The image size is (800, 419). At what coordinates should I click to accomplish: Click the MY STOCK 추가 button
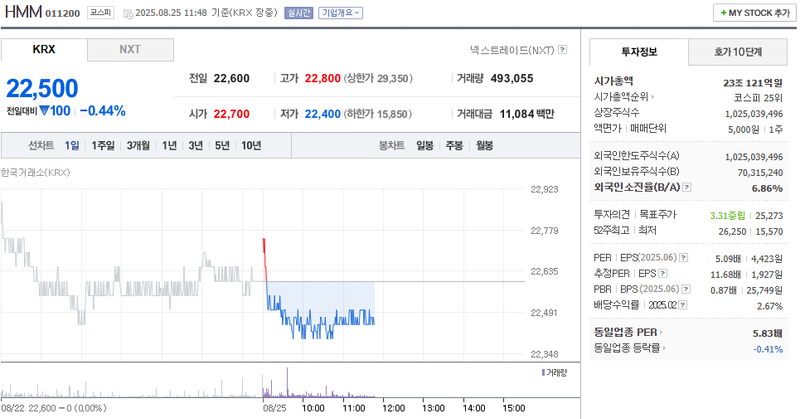coord(755,13)
